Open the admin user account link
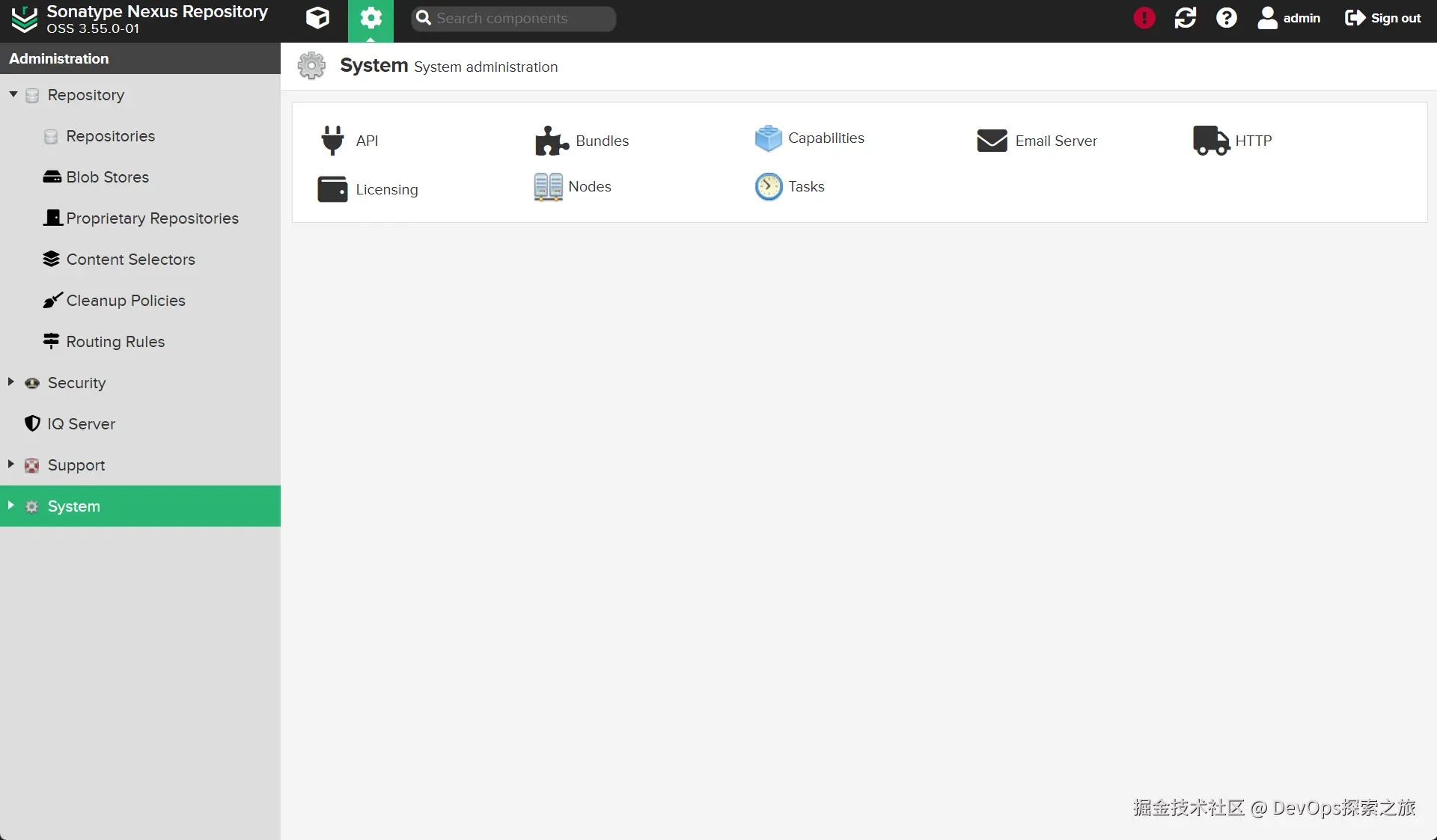Screen dimensions: 1437x840 tap(1289, 18)
